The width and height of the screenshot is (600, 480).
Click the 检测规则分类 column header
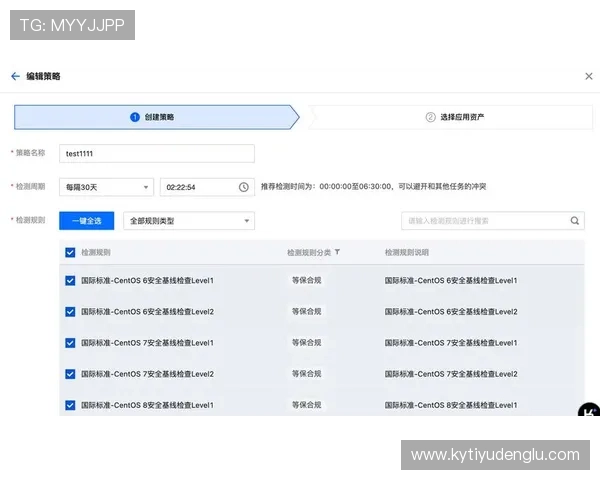coord(309,252)
